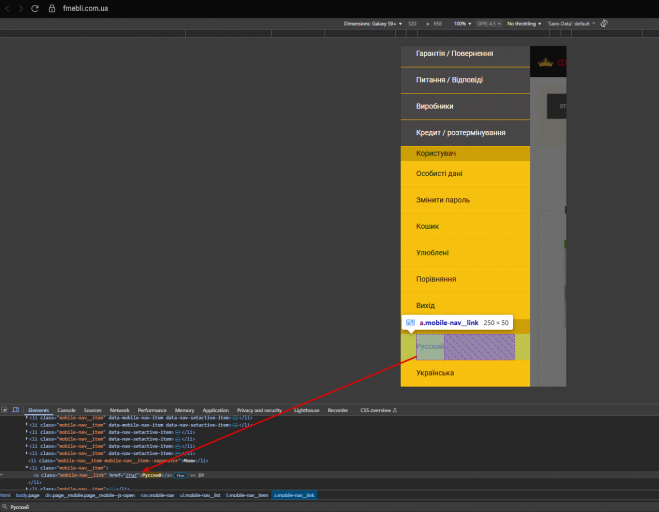Open the Recorder tab
The width and height of the screenshot is (659, 512).
point(337,410)
